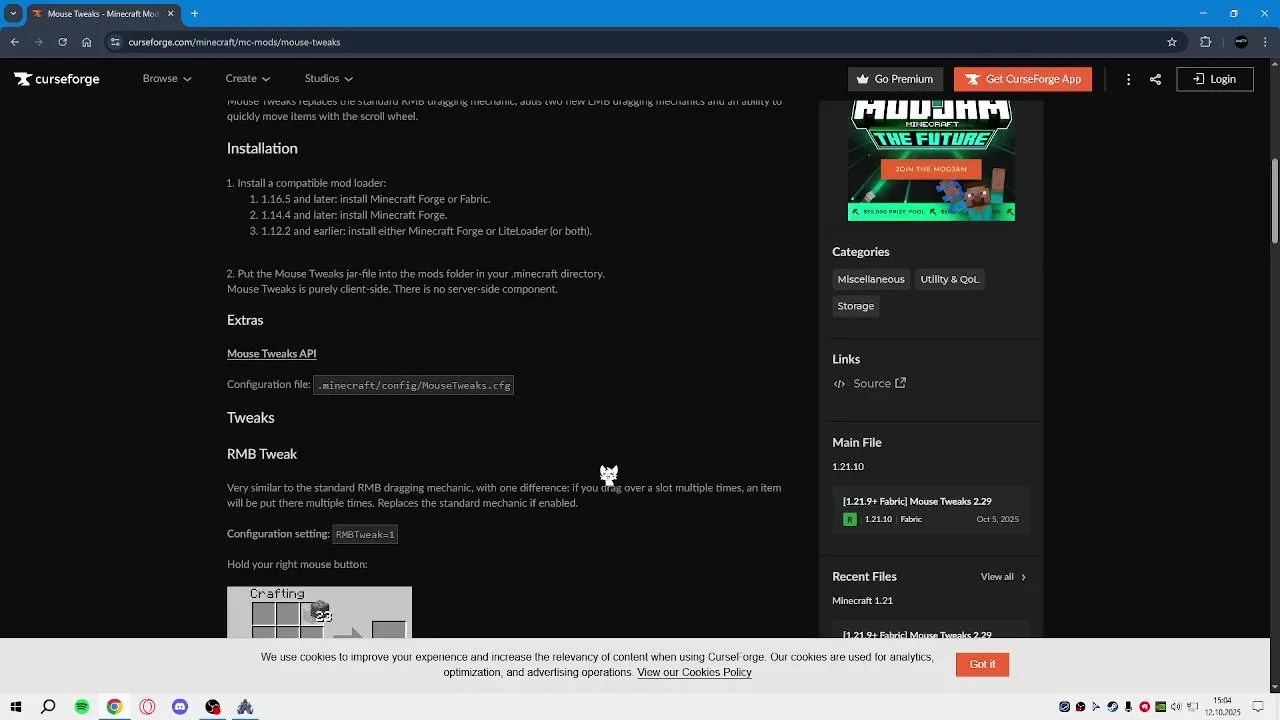Expand the Create menu

[248, 78]
